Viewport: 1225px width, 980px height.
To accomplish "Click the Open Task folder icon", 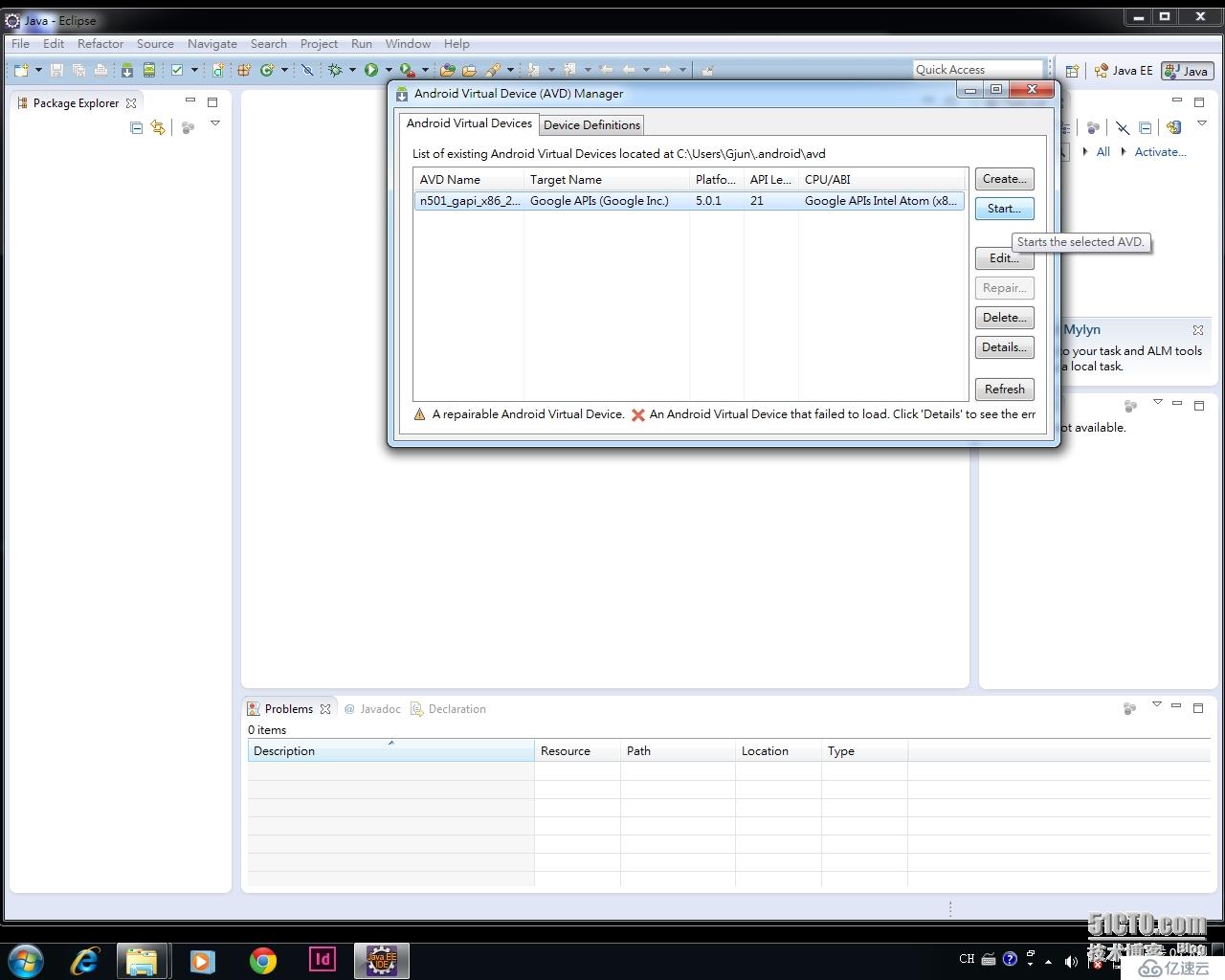I will pyautogui.click(x=469, y=70).
